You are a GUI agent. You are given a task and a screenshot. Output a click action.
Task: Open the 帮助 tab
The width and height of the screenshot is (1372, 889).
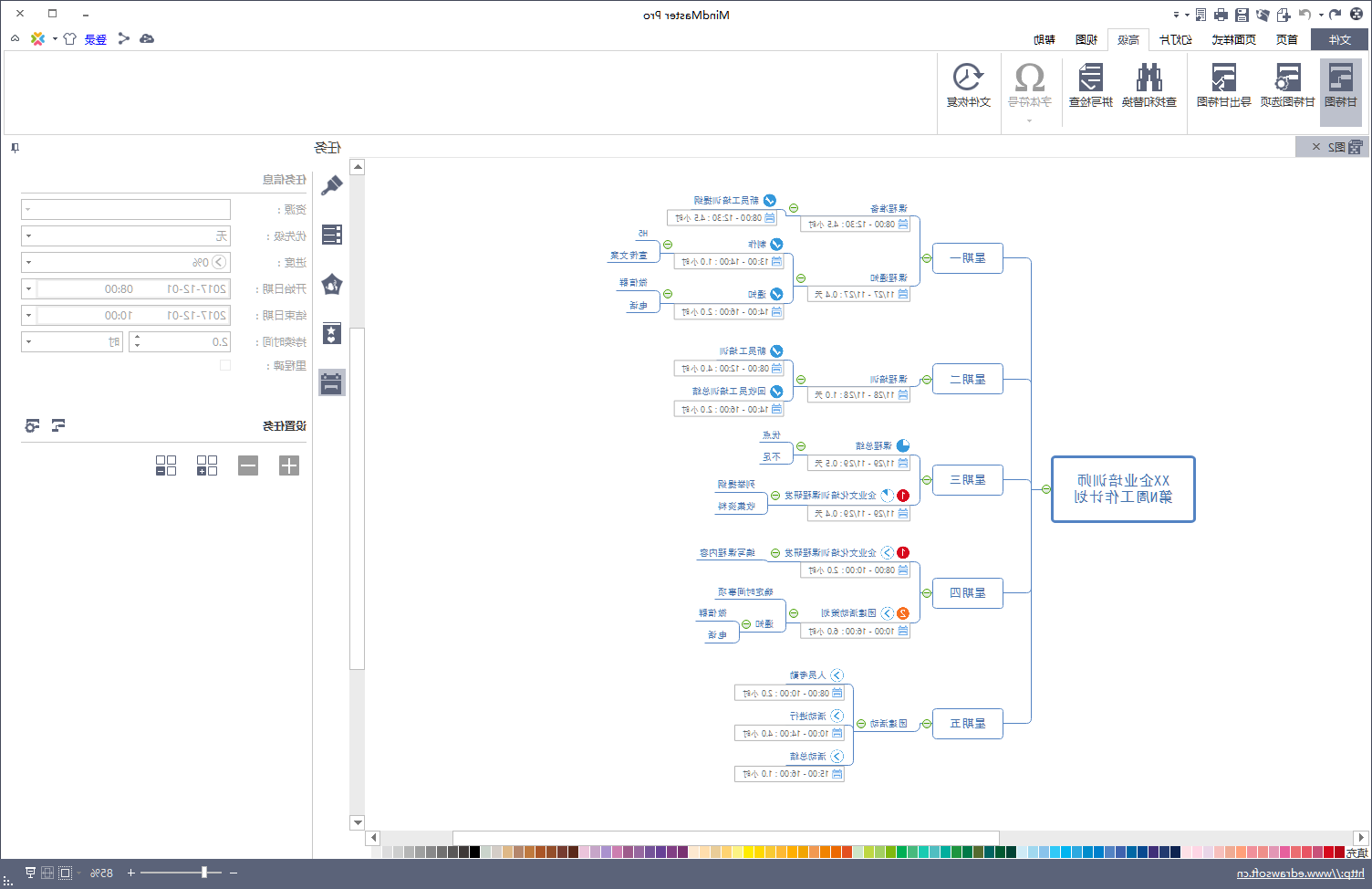1045,39
